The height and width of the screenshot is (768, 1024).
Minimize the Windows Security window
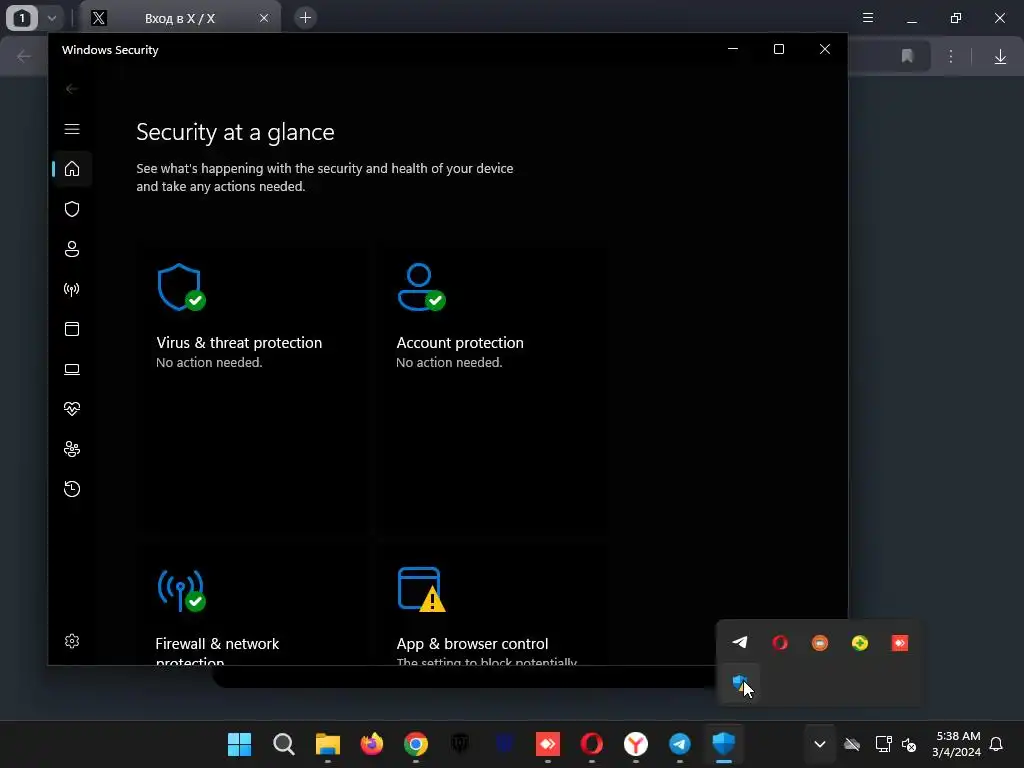click(x=733, y=49)
